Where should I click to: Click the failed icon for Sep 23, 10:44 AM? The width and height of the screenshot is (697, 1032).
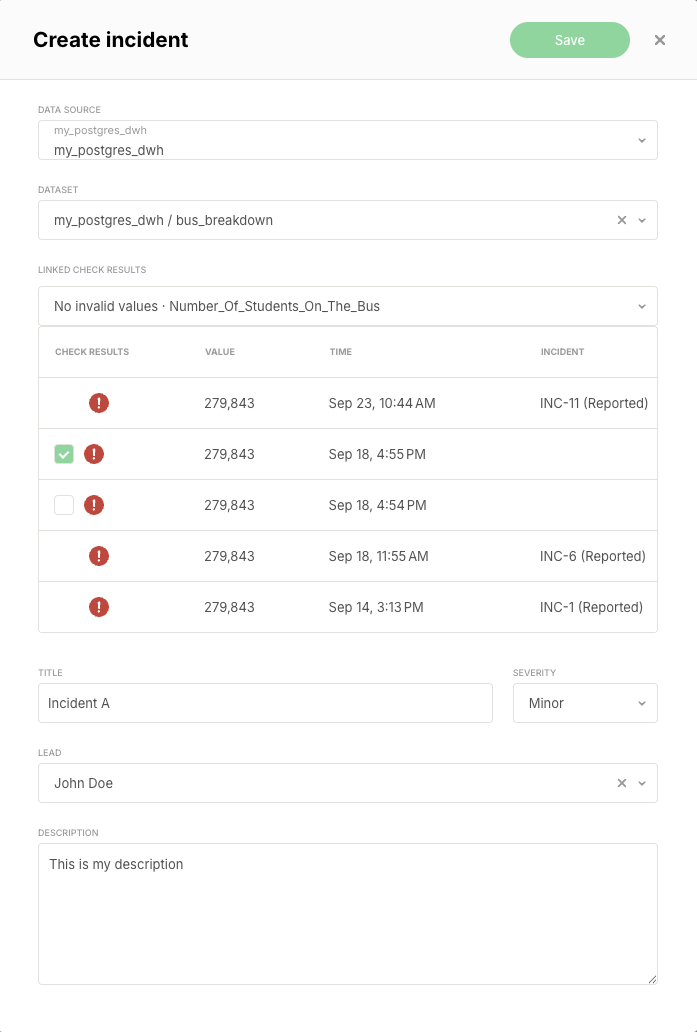(x=99, y=403)
